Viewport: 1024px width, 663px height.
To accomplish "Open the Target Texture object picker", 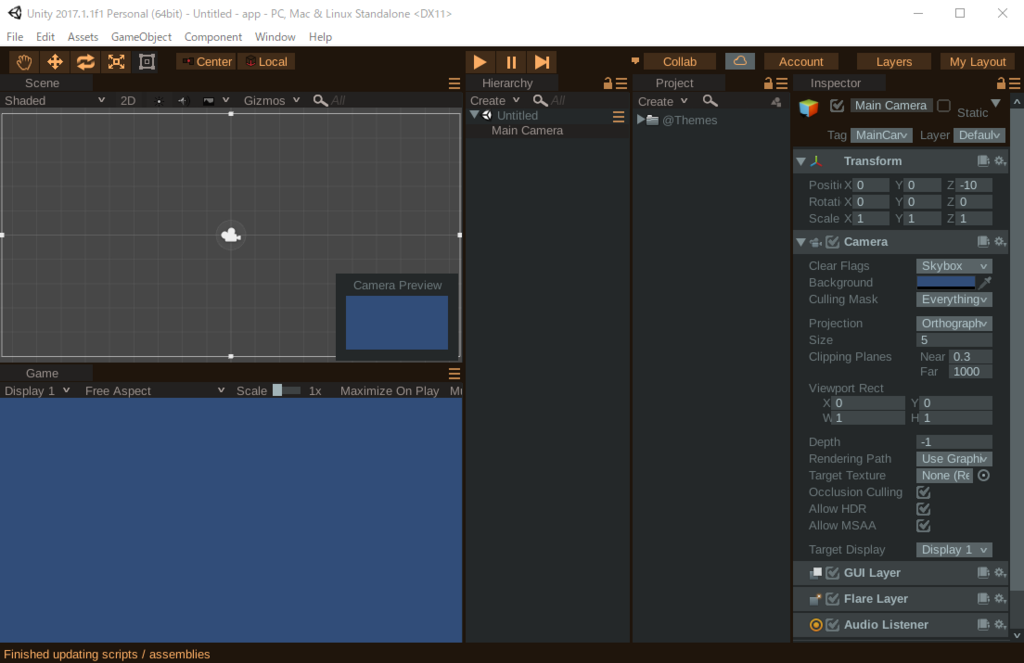I will 984,476.
